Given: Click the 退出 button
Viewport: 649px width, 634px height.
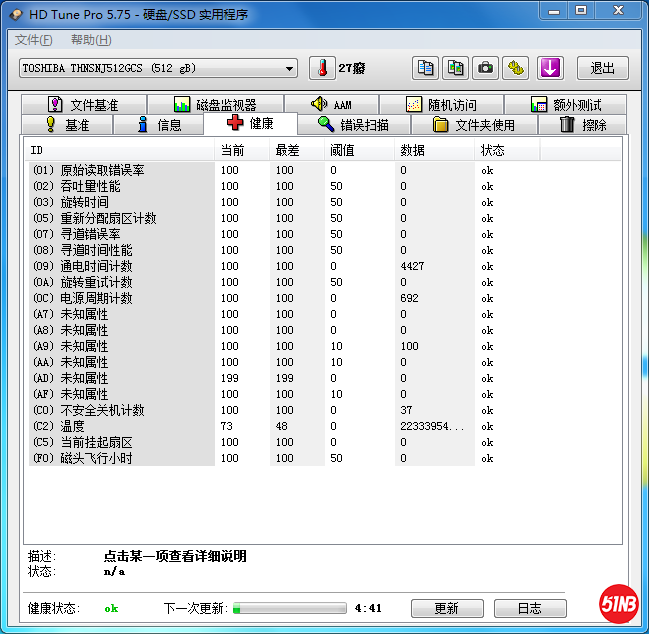Looking at the screenshot, I should click(602, 68).
